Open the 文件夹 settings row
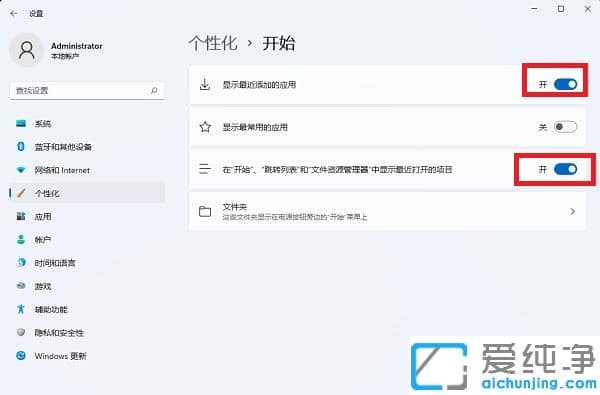Viewport: 600px width, 395px height. coord(387,211)
